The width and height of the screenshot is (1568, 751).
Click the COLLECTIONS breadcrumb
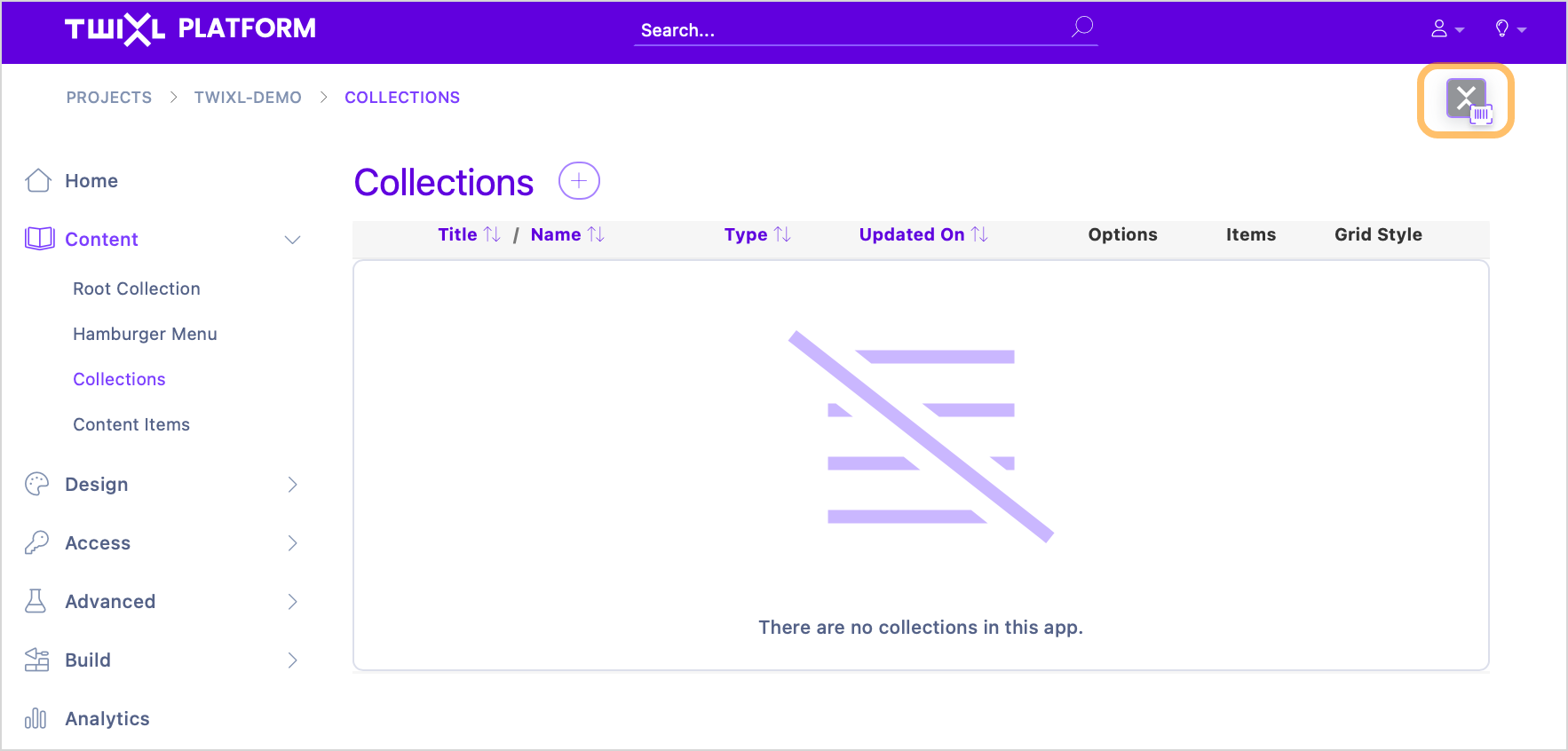[x=402, y=98]
